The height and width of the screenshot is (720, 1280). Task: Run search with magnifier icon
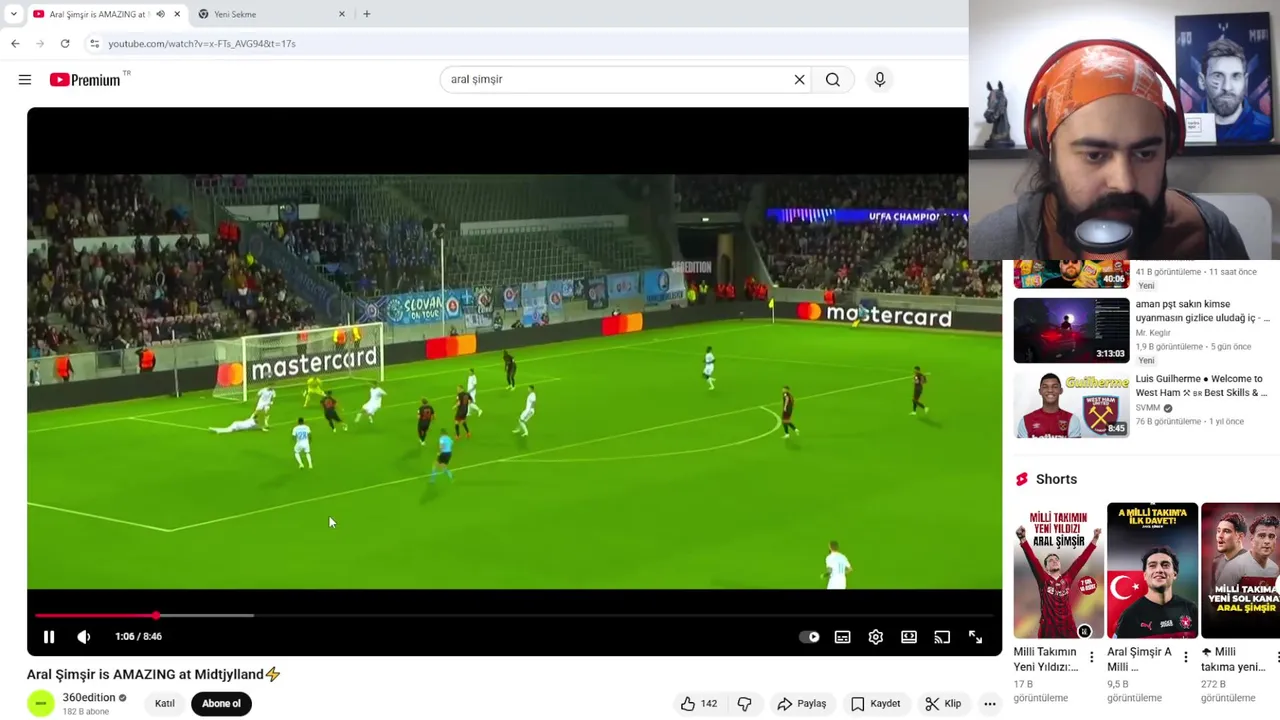coord(833,80)
